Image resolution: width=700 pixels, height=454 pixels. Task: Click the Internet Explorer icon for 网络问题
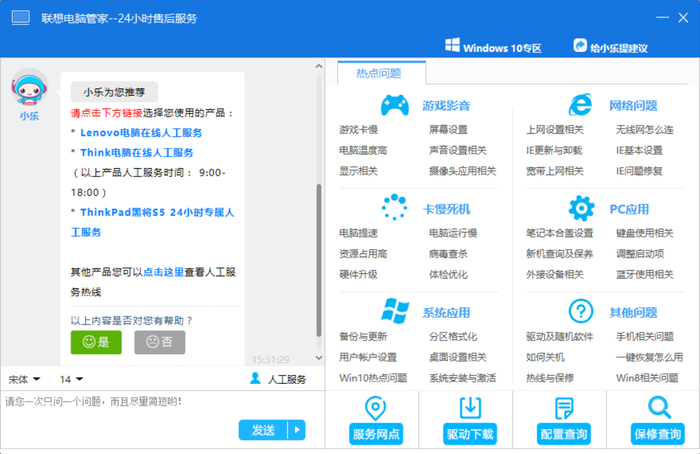pos(581,105)
